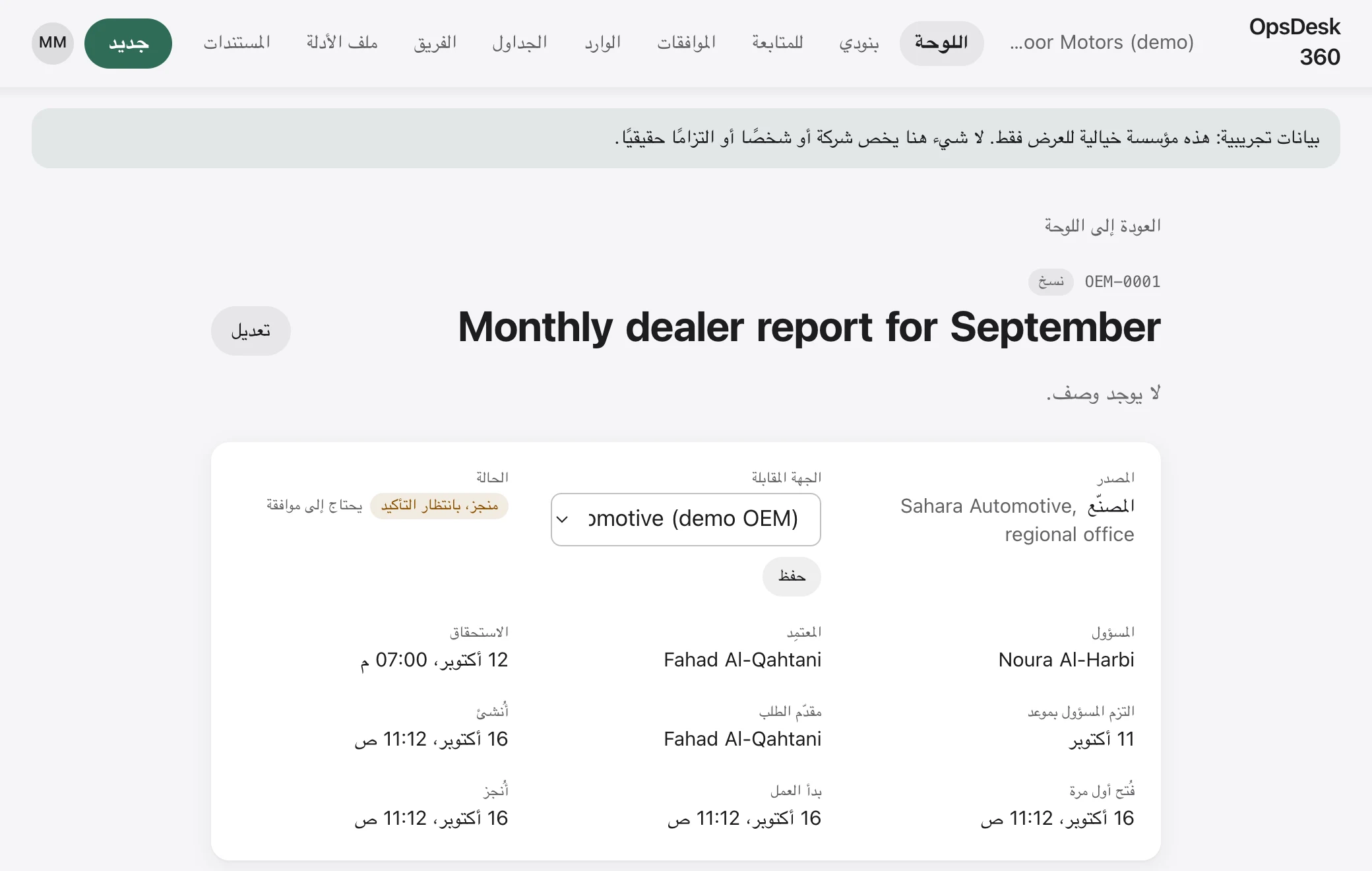The image size is (1372, 871).
Task: Click the green جديد (New) button
Action: pyautogui.click(x=128, y=43)
